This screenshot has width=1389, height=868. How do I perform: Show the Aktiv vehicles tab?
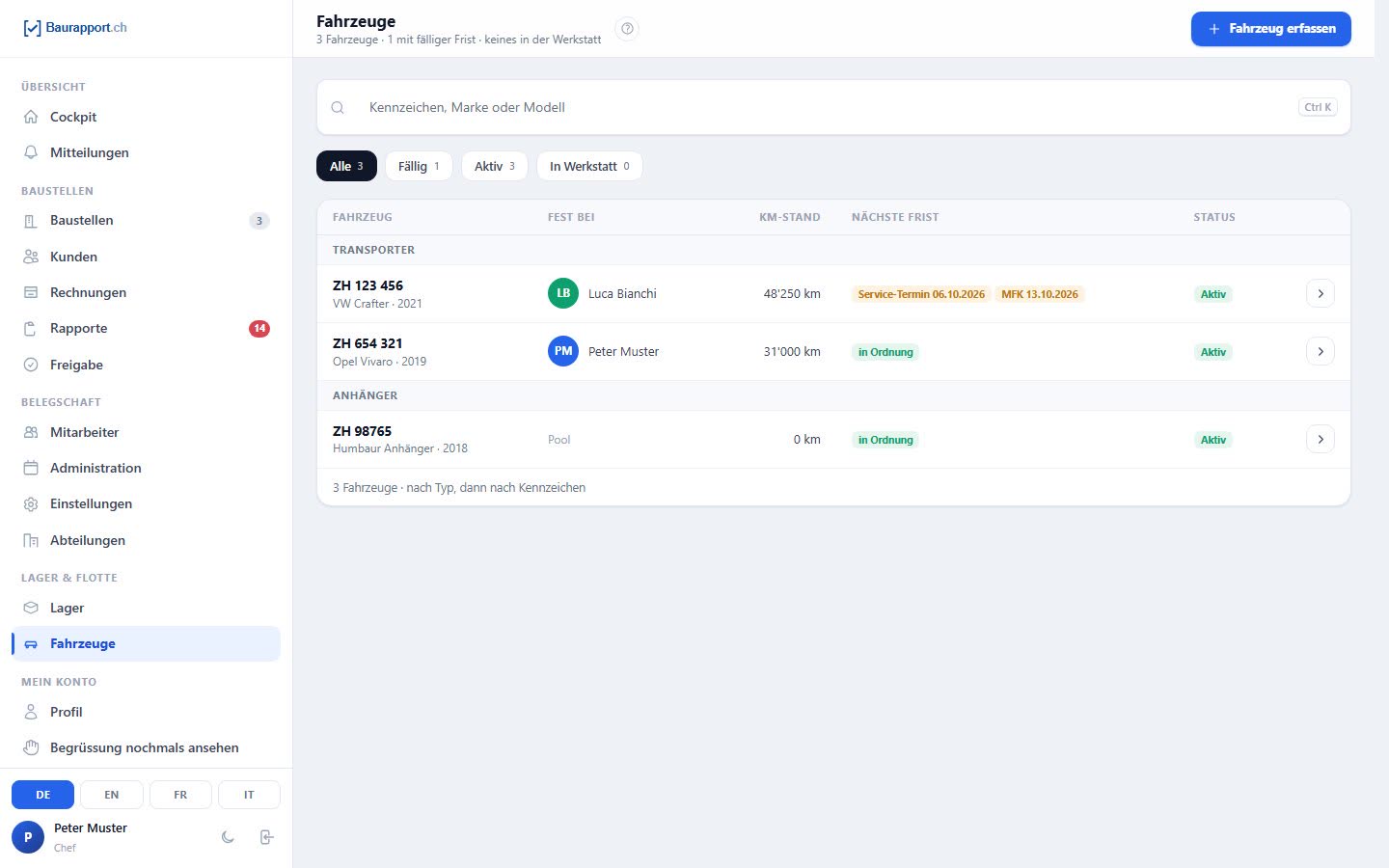[494, 166]
